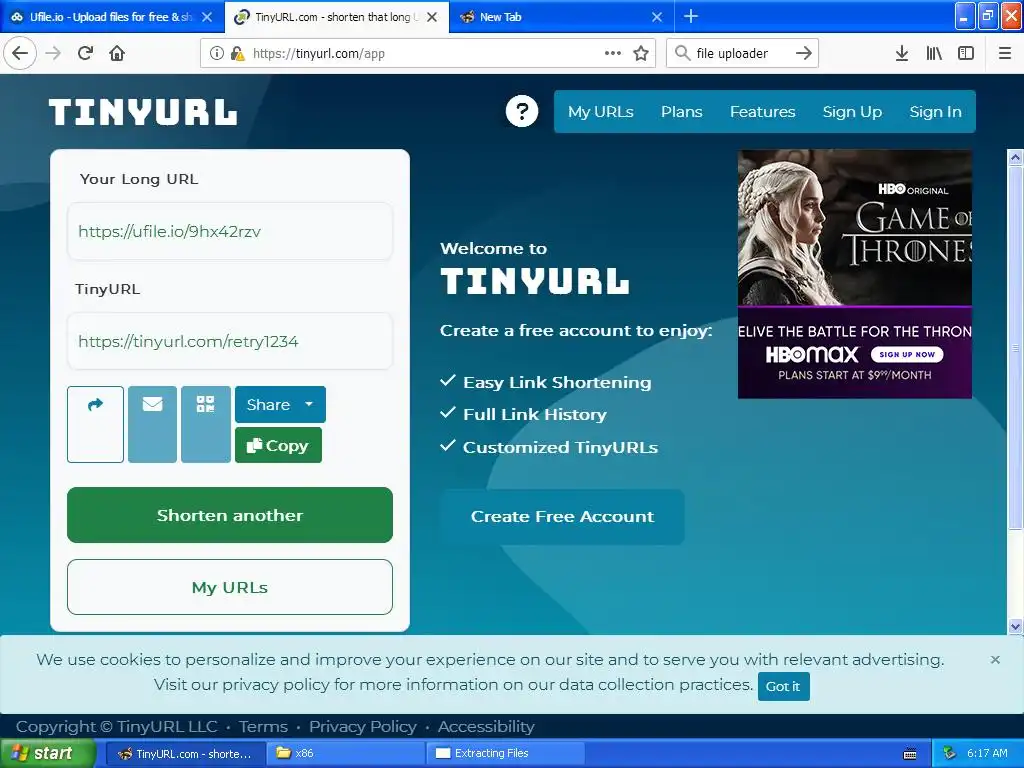Open My URLs in top navigation

tap(601, 112)
